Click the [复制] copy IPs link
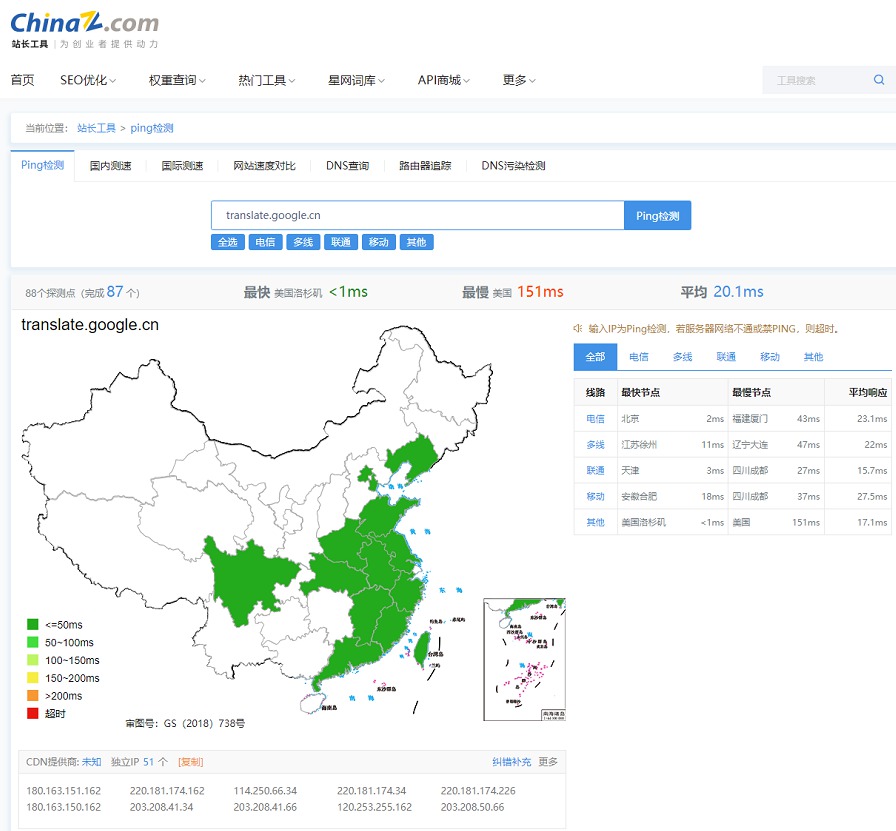Viewport: 896px width, 831px height. click(x=190, y=762)
